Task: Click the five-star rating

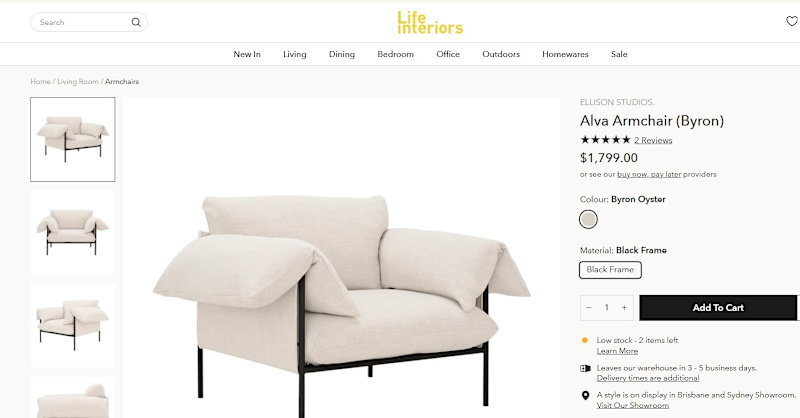Action: click(x=605, y=139)
